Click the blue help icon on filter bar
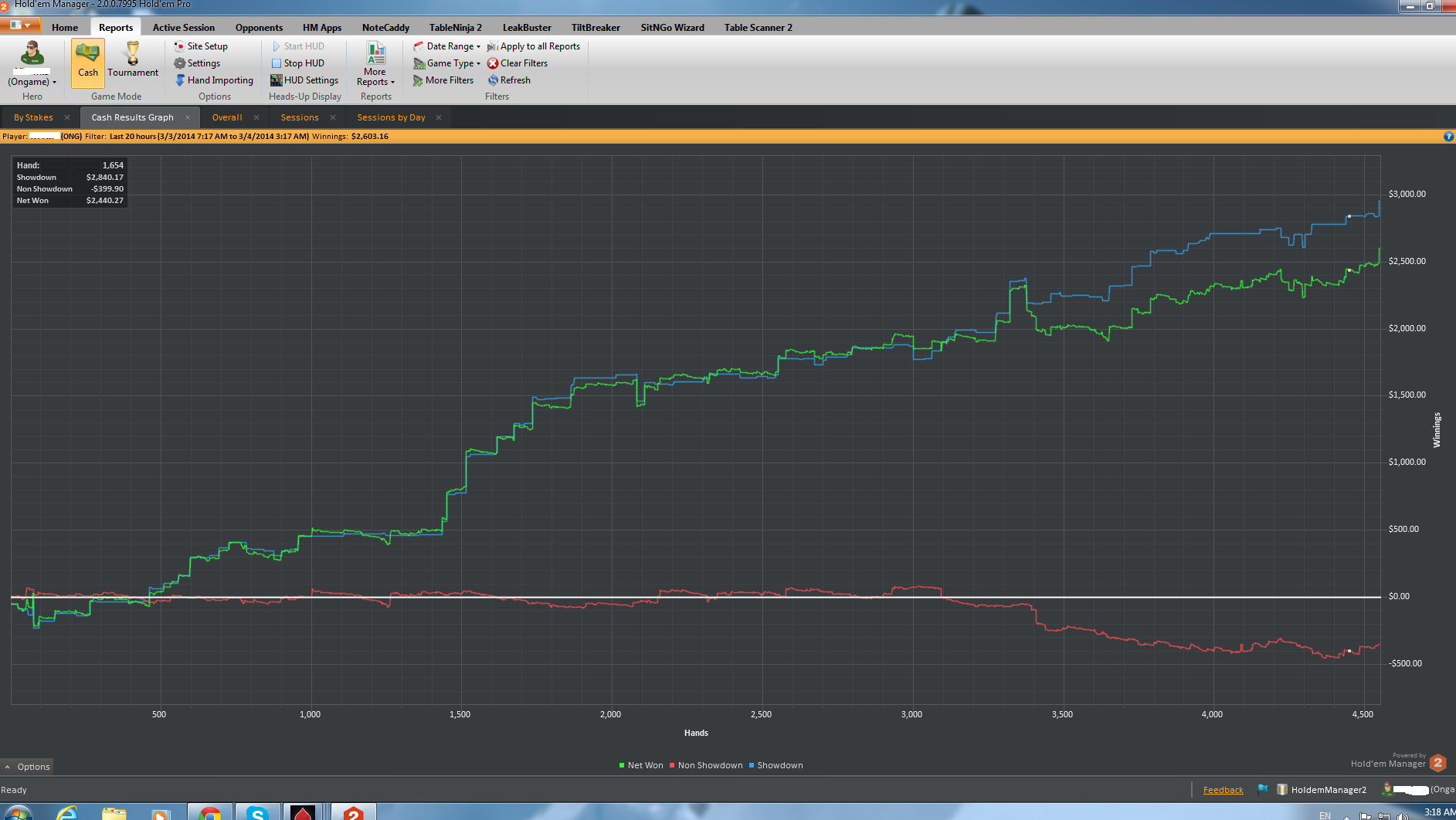The image size is (1456, 820). tap(1448, 137)
